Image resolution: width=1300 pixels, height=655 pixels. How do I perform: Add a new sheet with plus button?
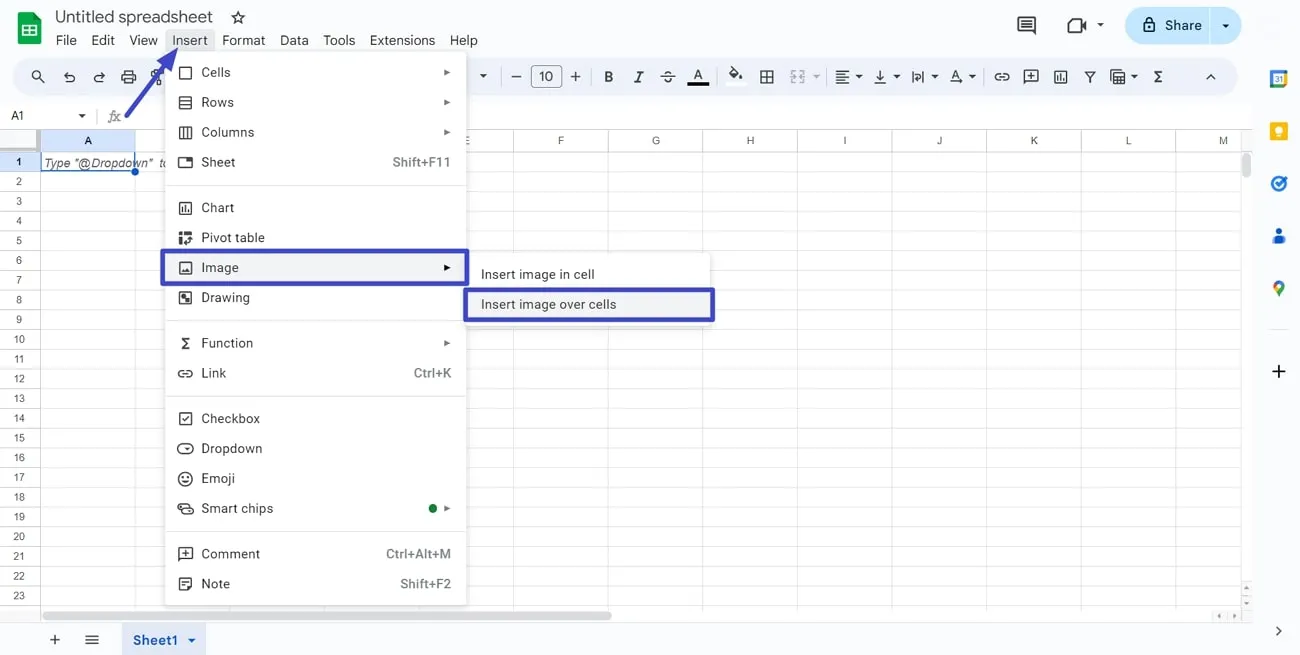[55, 640]
